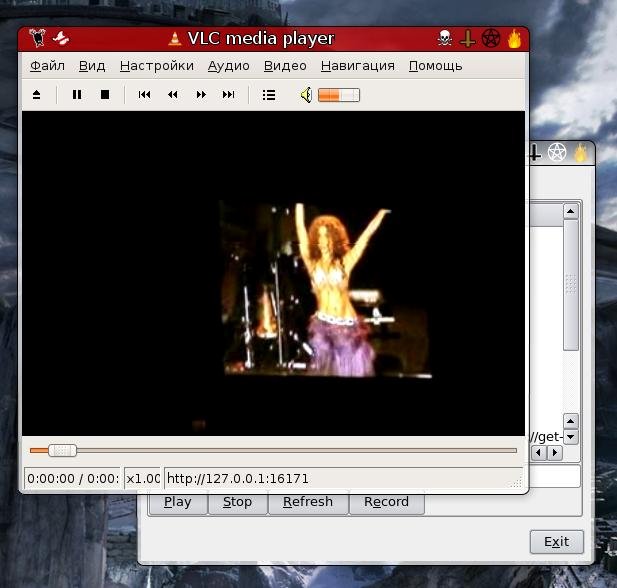Click the skull icon in VLC titlebar

[x=445, y=39]
